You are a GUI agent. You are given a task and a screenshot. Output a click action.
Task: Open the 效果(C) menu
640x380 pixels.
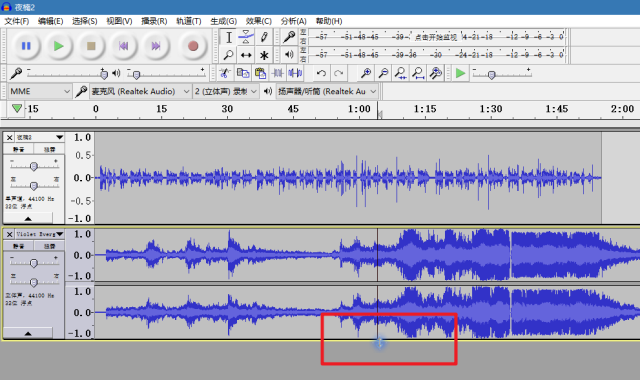258,21
